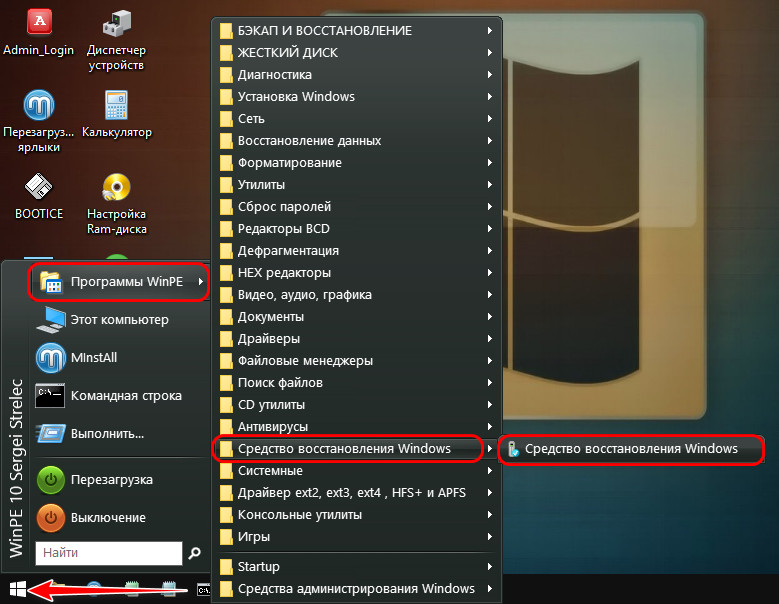
Task: Click the folder icon beside Игры
Action: pyautogui.click(x=226, y=537)
